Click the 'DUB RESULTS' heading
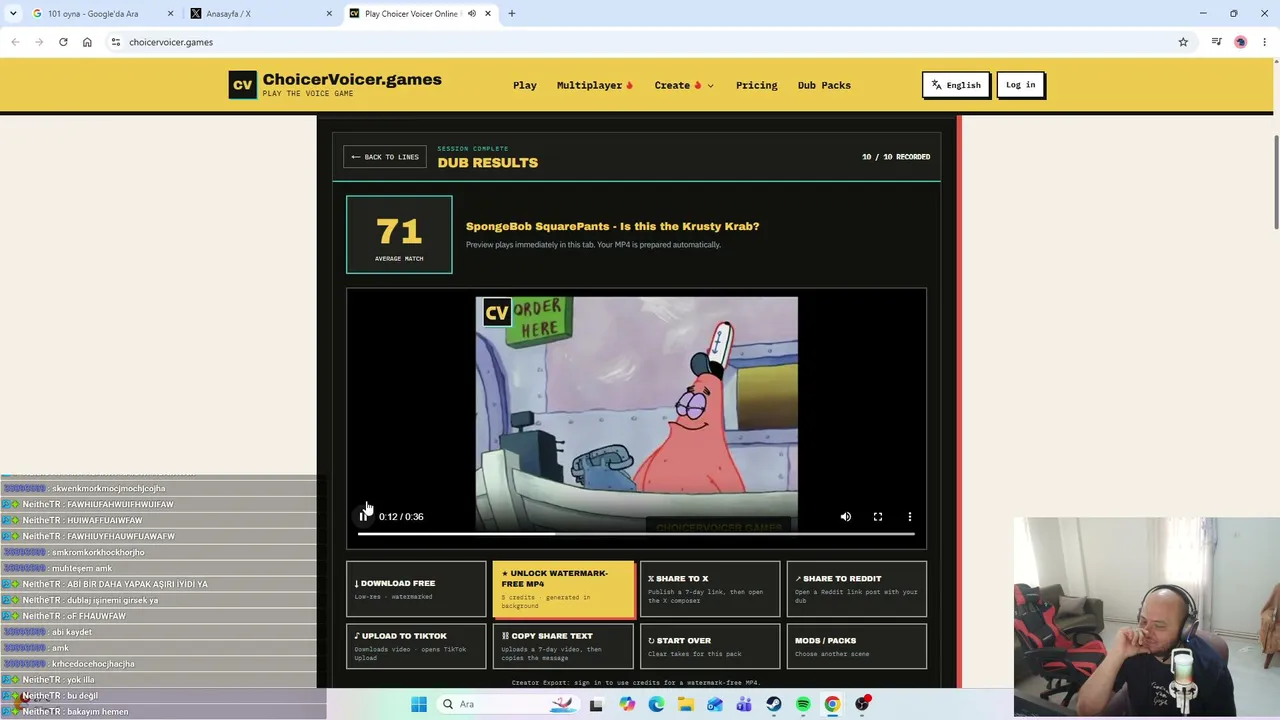 pyautogui.click(x=488, y=163)
